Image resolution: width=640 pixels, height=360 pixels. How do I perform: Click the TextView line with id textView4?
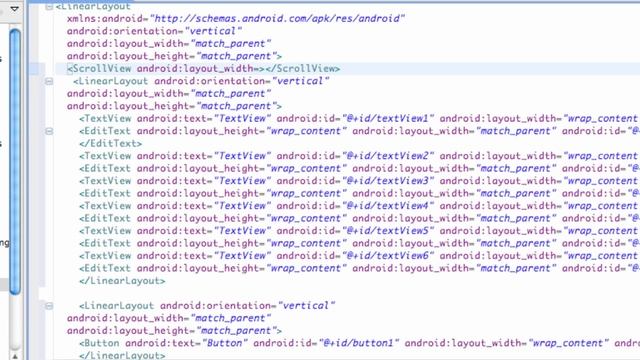(359, 206)
